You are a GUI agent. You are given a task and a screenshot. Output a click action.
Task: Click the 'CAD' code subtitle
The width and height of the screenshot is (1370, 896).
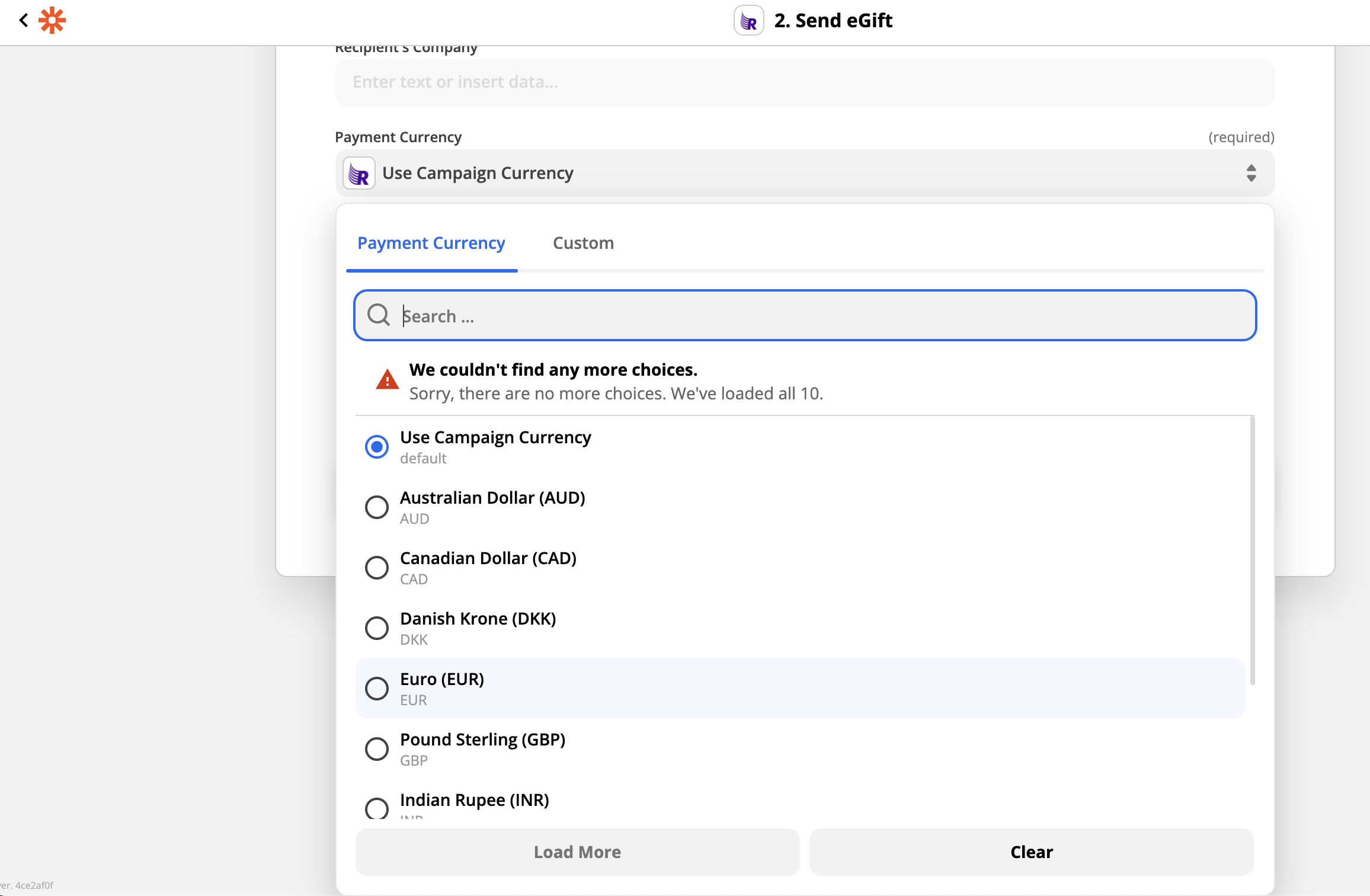414,580
